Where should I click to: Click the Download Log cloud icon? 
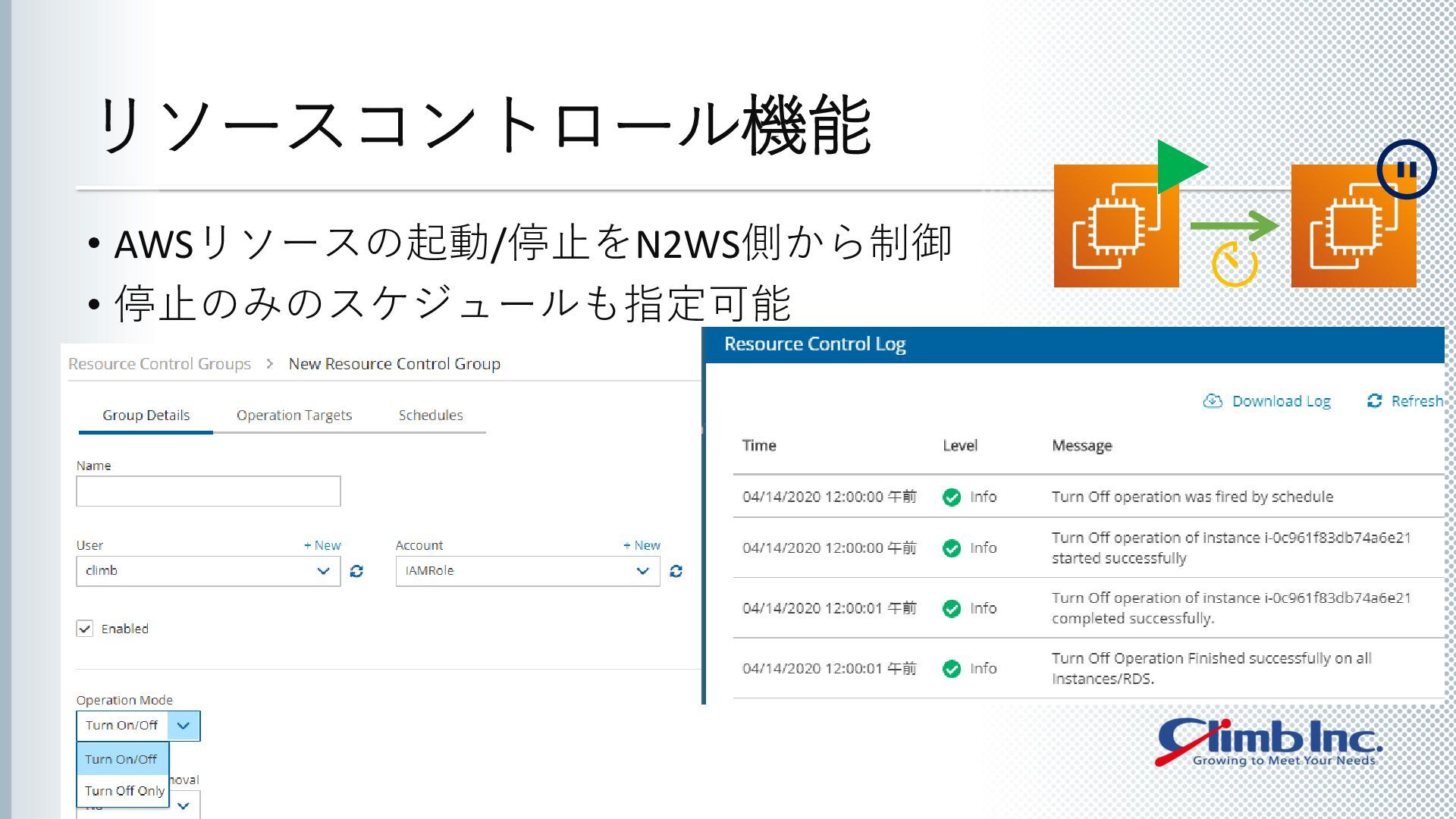click(1212, 401)
